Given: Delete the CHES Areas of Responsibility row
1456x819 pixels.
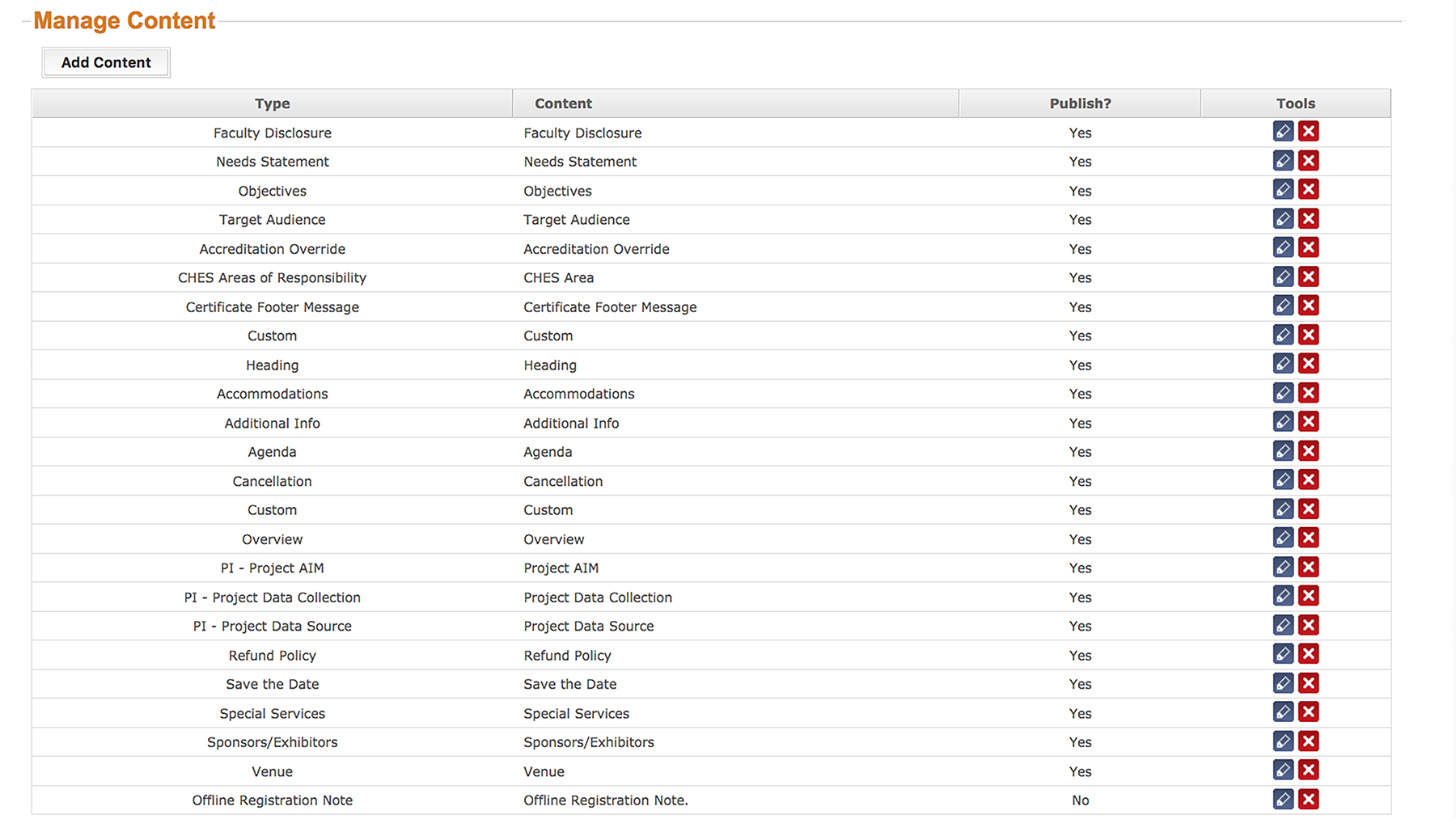Looking at the screenshot, I should point(1308,277).
